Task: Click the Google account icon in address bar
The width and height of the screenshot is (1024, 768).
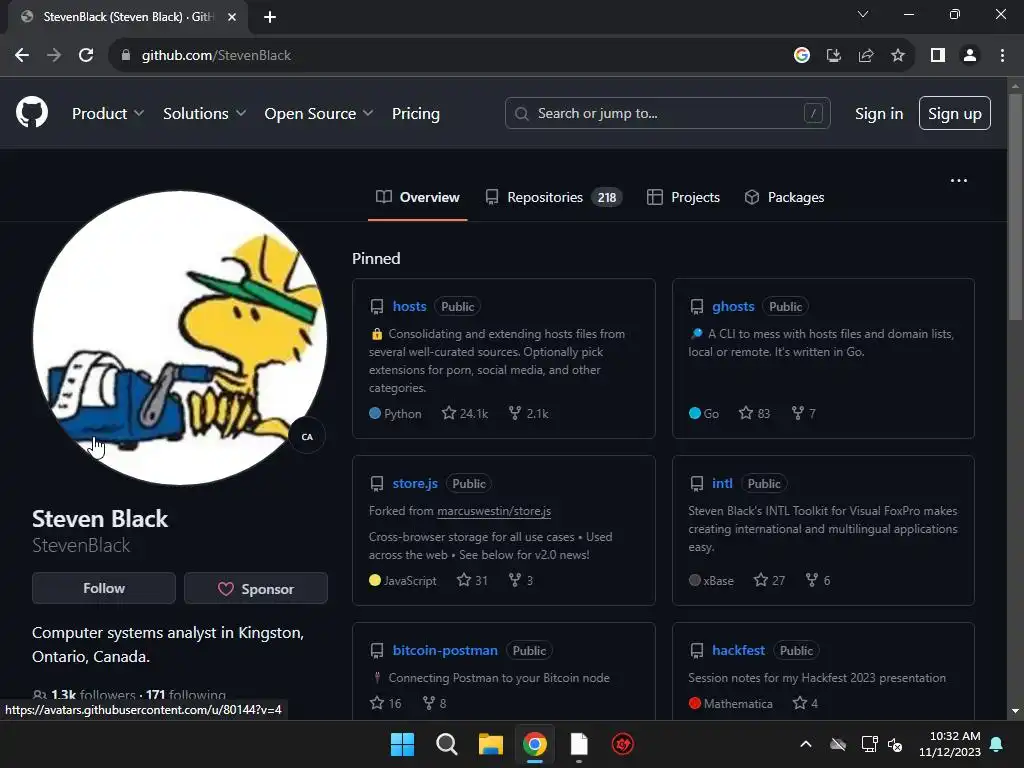Action: [x=801, y=56]
